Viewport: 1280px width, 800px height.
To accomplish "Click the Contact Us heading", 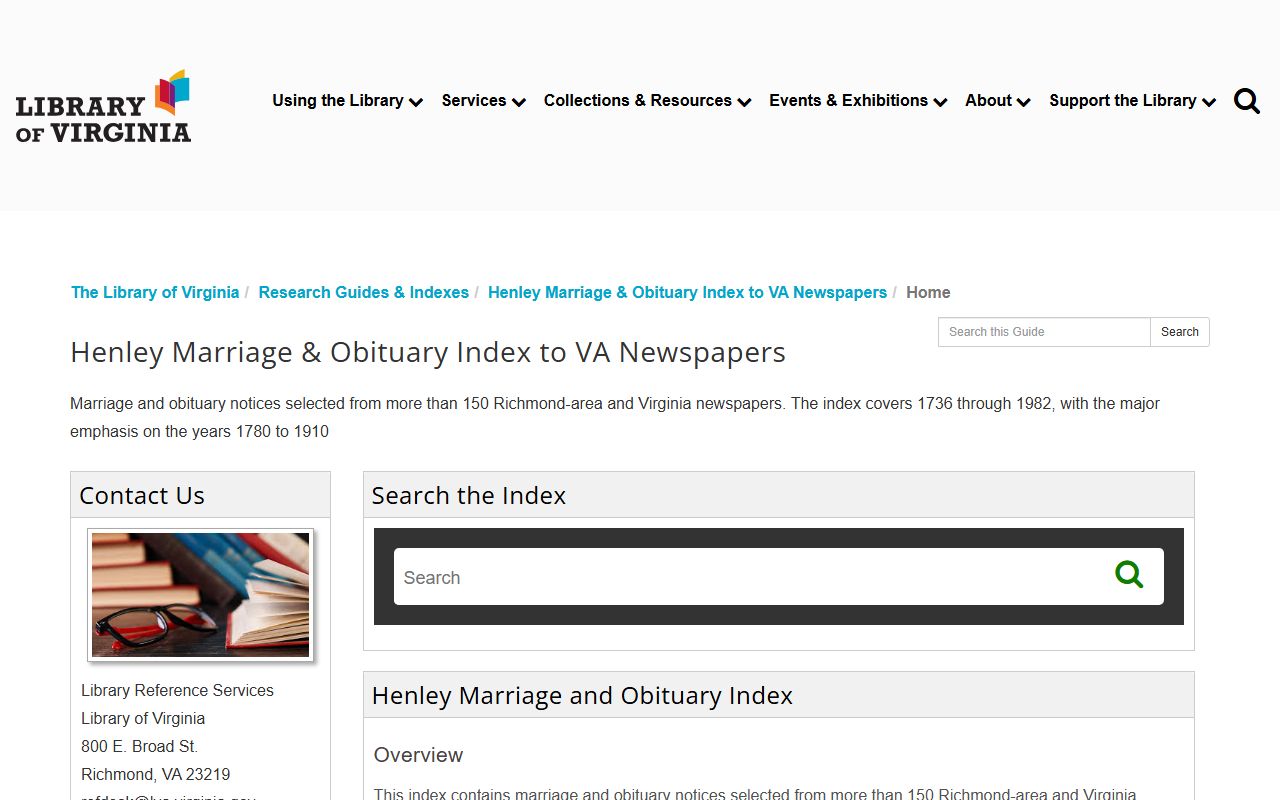I will [x=142, y=495].
